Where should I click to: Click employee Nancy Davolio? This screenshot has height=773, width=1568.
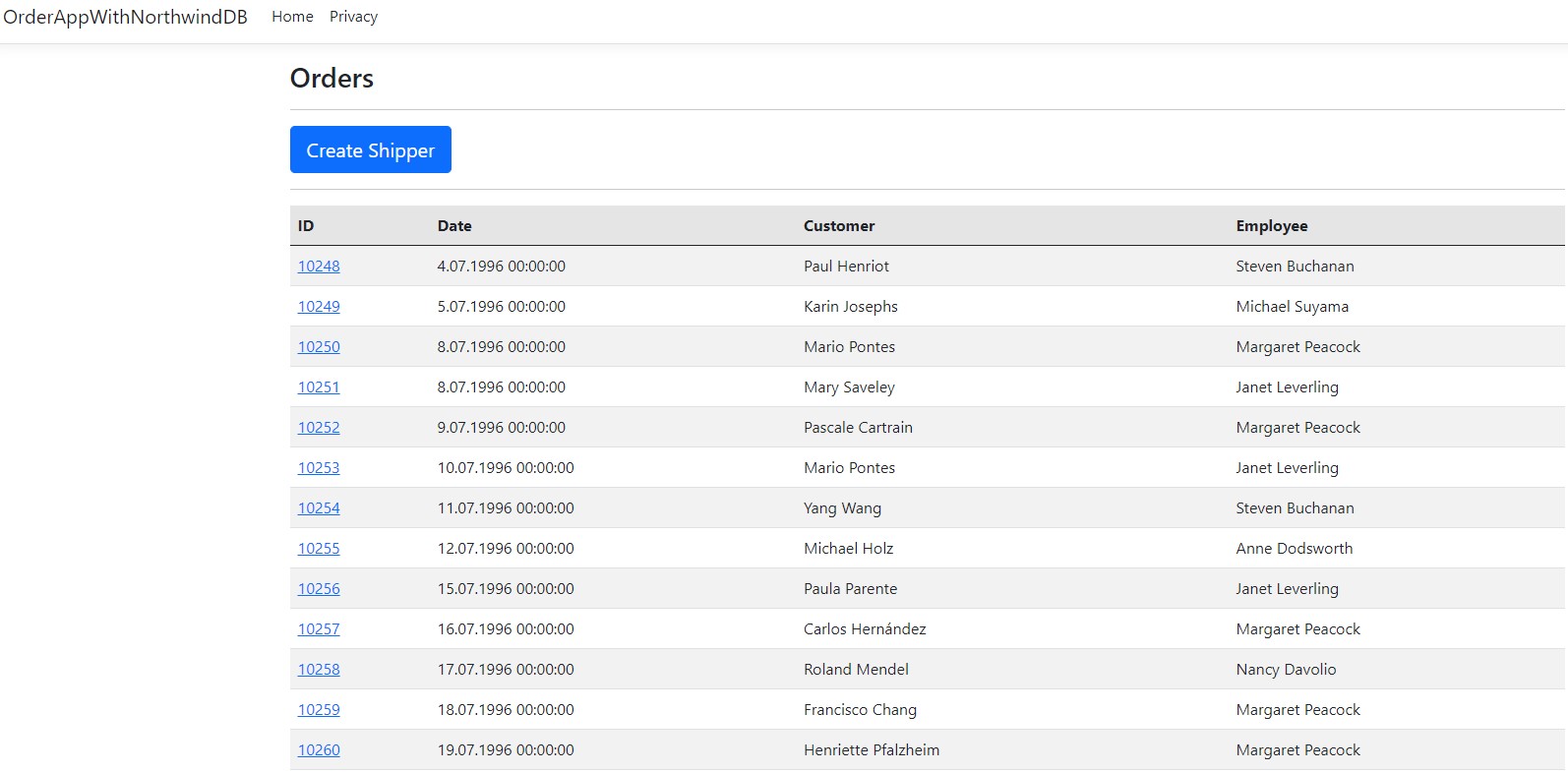coord(1286,670)
